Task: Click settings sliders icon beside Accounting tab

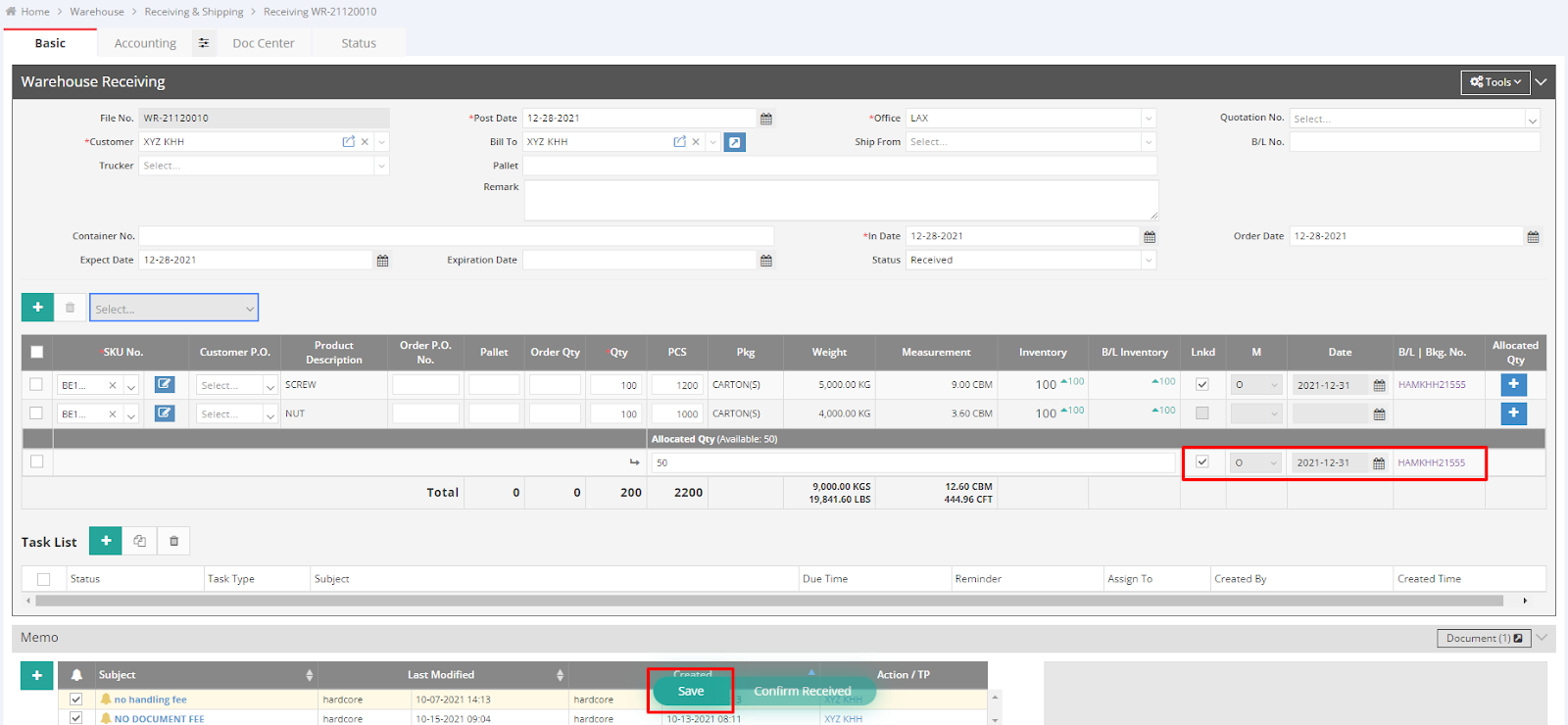Action: coord(204,43)
